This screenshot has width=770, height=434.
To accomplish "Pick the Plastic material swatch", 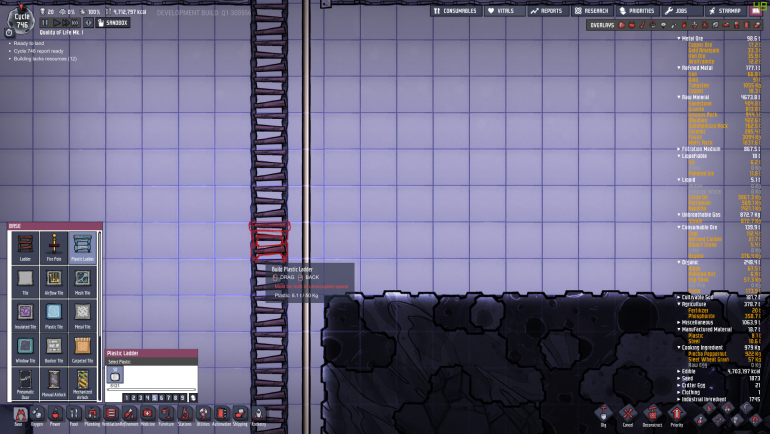I will (x=115, y=375).
